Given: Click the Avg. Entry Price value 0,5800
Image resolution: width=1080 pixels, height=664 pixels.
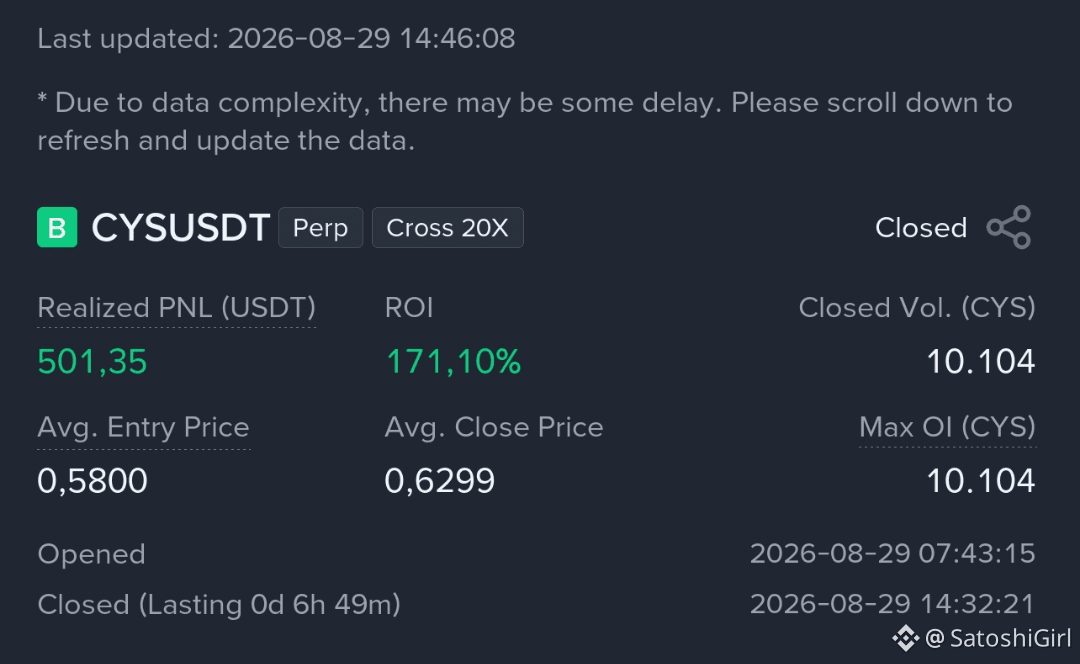Looking at the screenshot, I should (92, 481).
